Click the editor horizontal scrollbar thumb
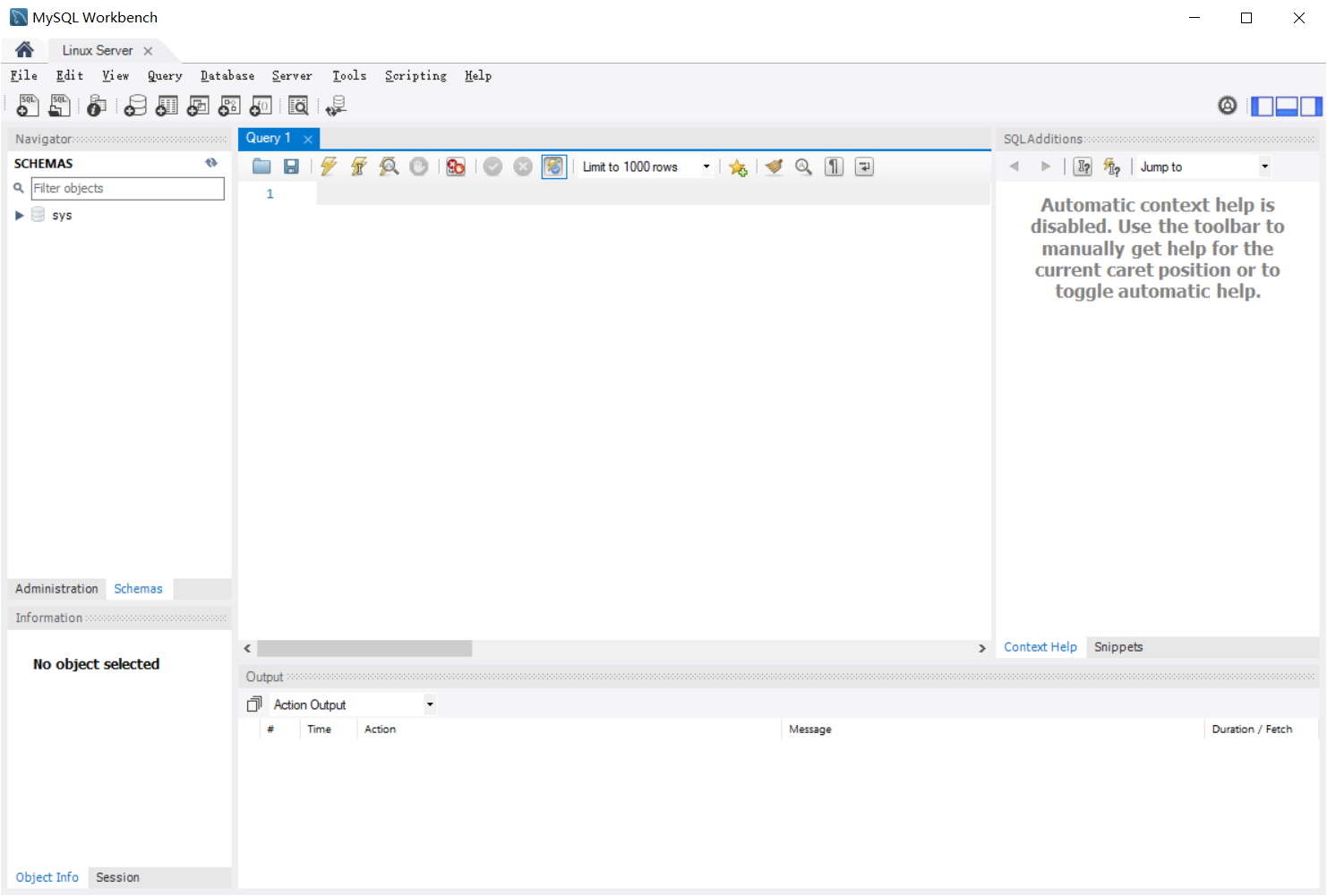This screenshot has height=896, width=1327. coord(364,648)
